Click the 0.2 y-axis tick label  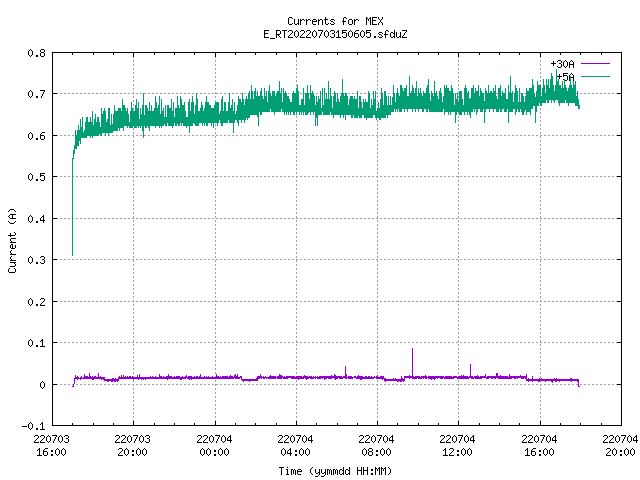click(36, 302)
